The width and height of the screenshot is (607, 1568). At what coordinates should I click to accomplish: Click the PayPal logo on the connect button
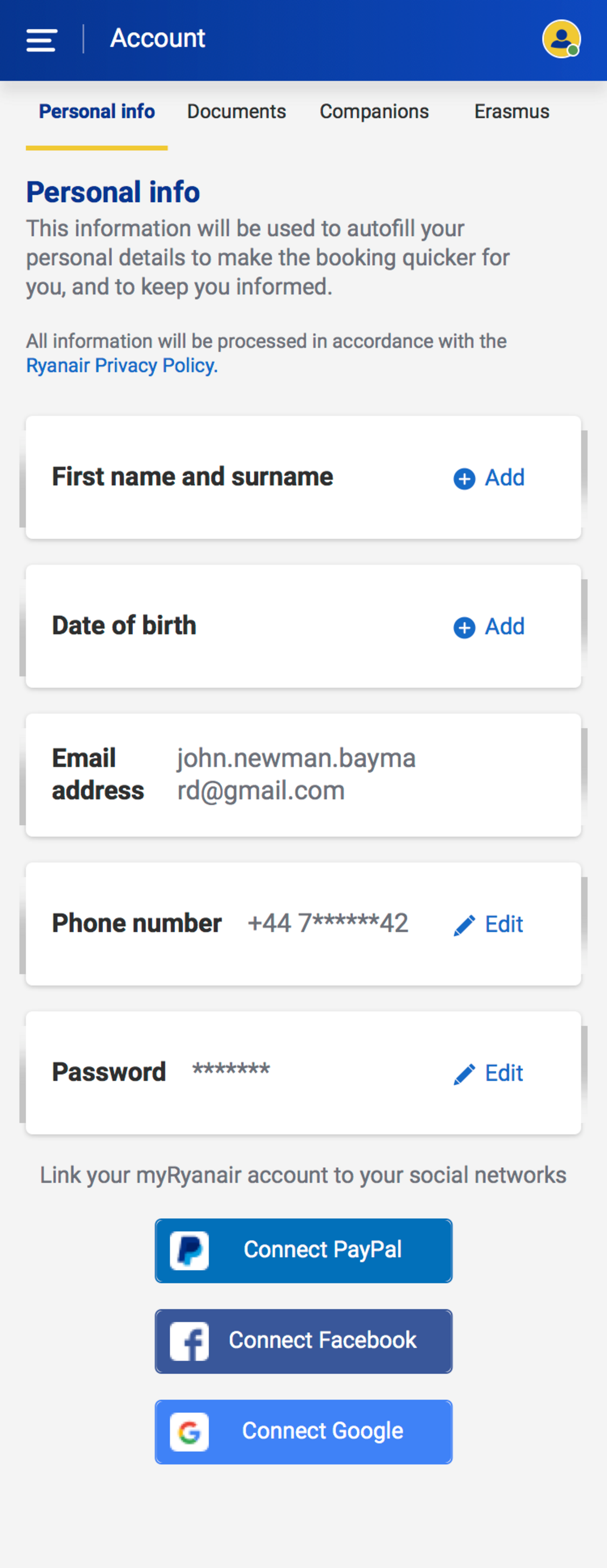pos(189,1250)
